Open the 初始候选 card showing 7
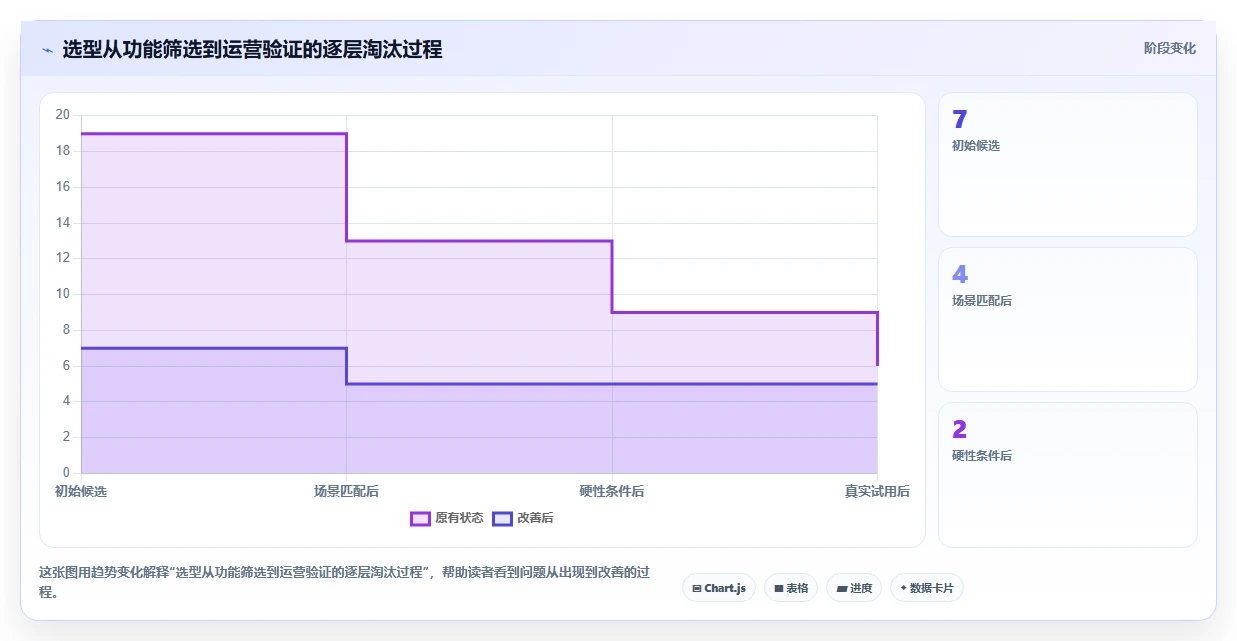Image resolution: width=1237 pixels, height=641 pixels. coord(1067,164)
